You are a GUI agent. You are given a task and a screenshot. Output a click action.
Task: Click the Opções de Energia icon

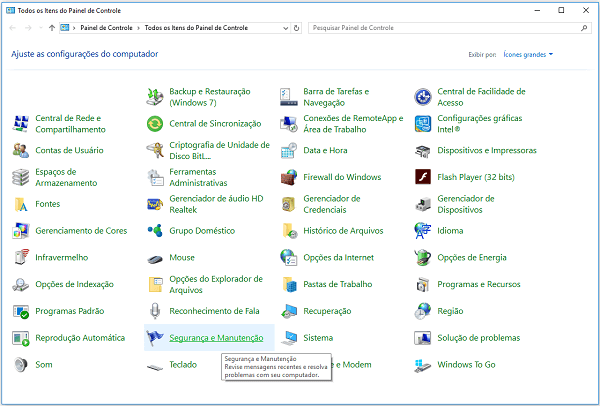click(423, 258)
